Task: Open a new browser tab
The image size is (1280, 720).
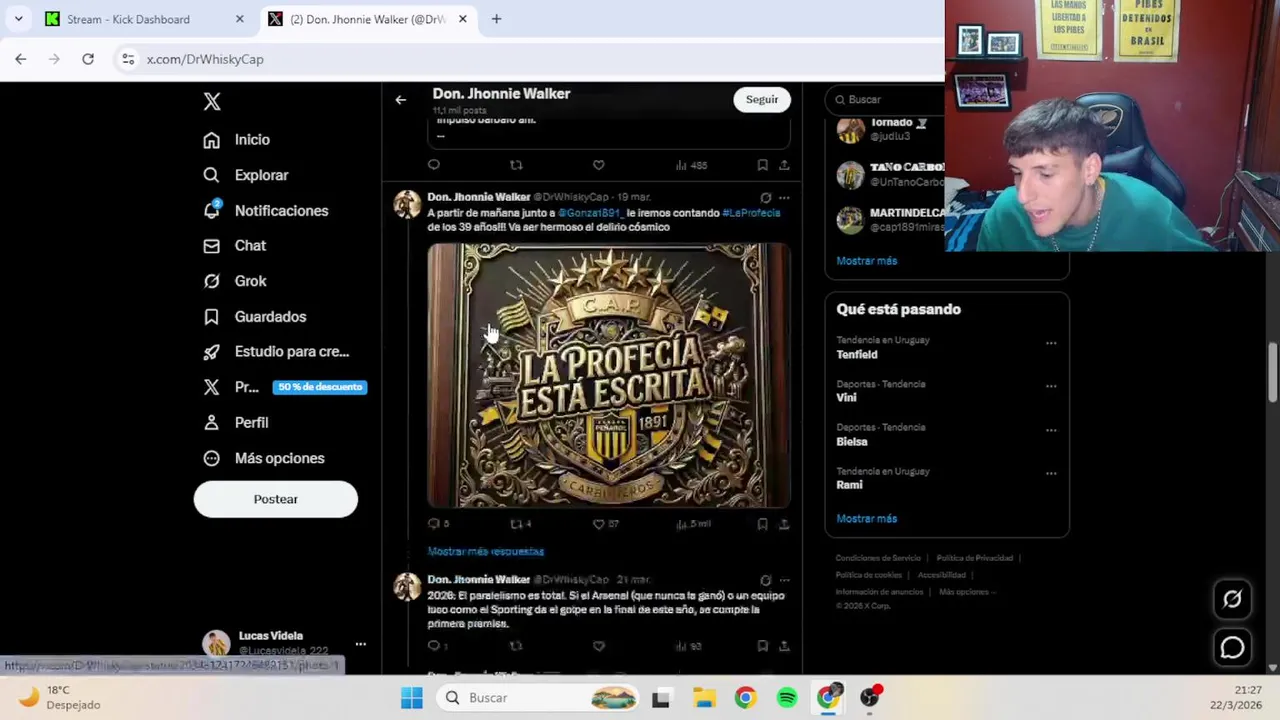Action: point(496,19)
